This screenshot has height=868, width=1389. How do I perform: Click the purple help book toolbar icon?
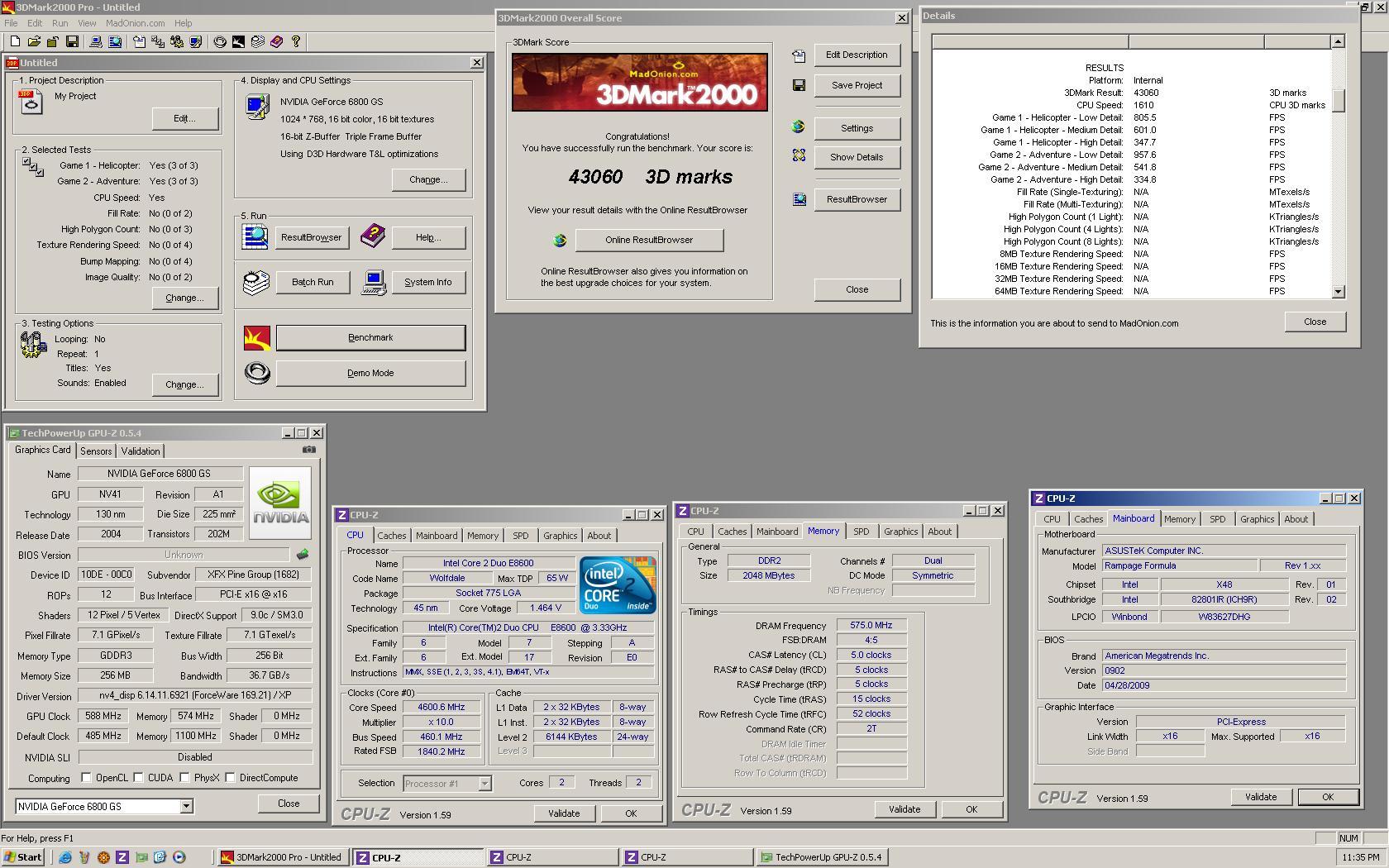[277, 41]
